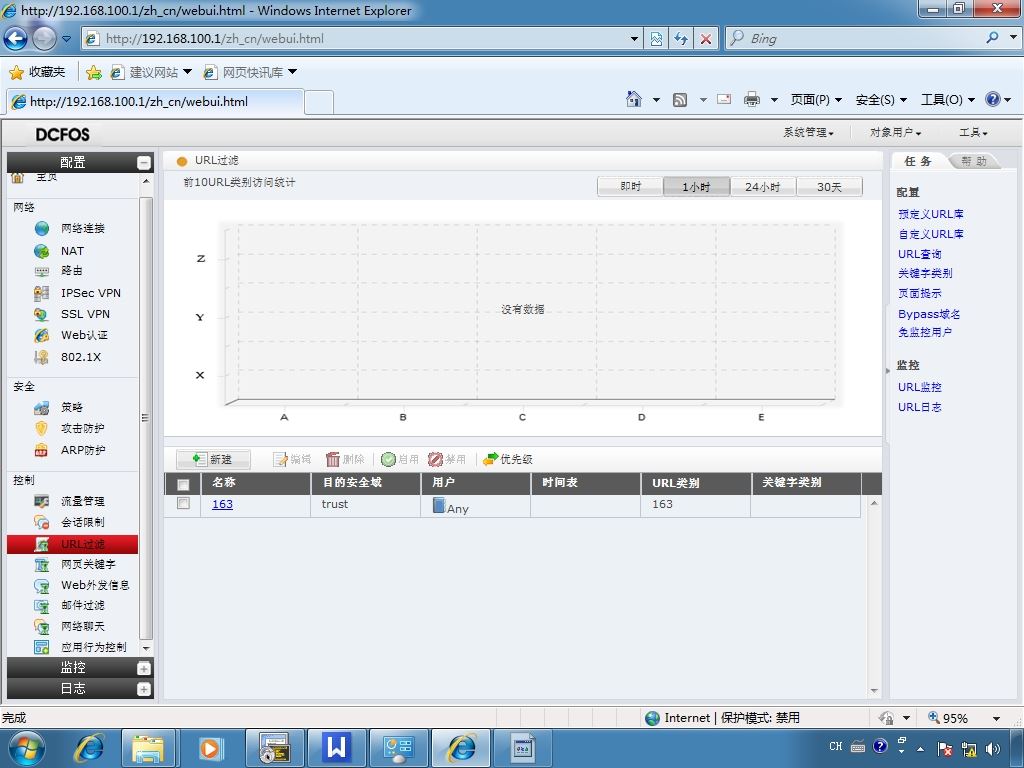1024x768 pixels.
Task: Open the Web认证 icon
Action: [42, 335]
